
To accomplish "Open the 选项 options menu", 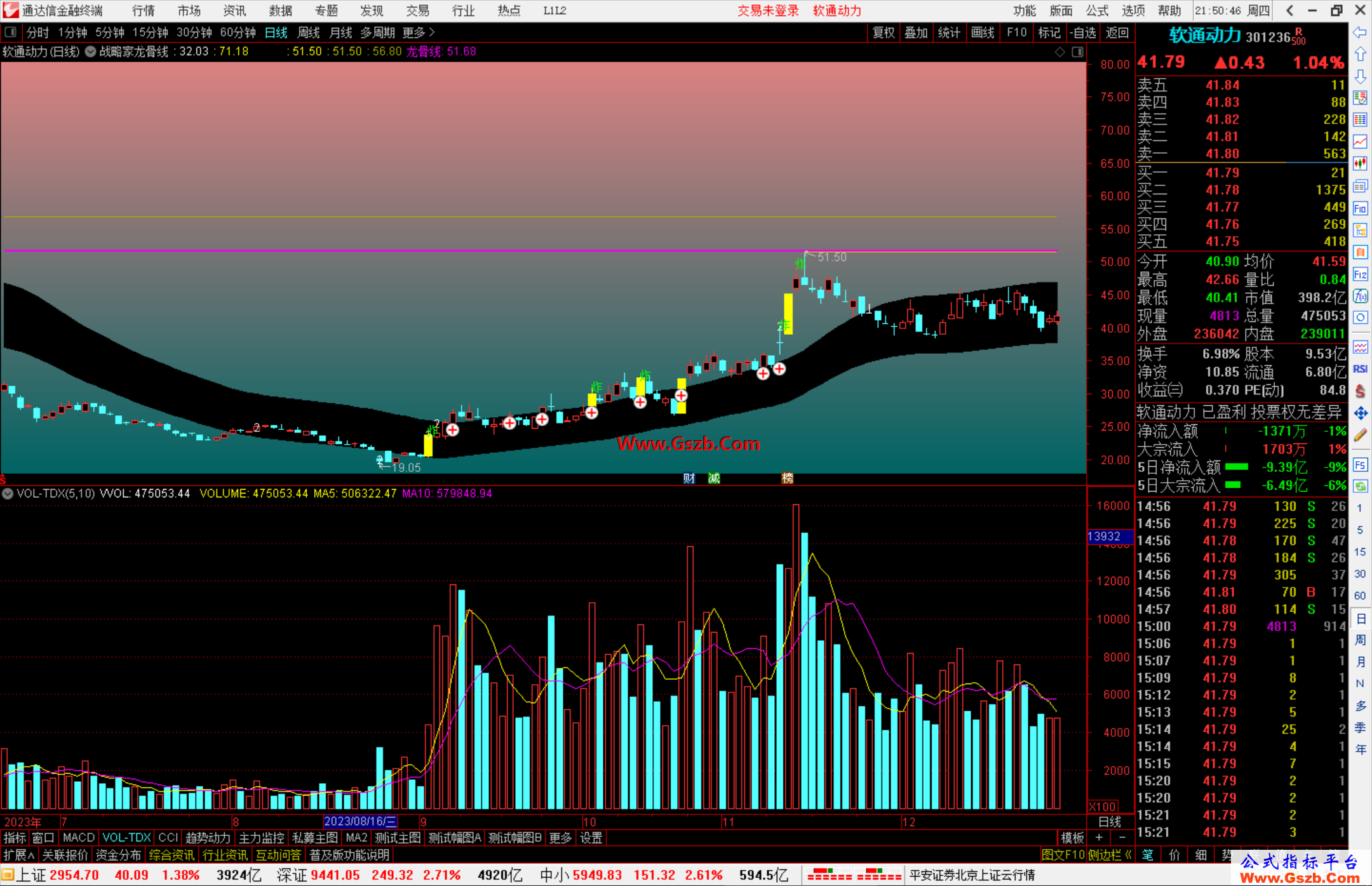I will coord(1133,10).
